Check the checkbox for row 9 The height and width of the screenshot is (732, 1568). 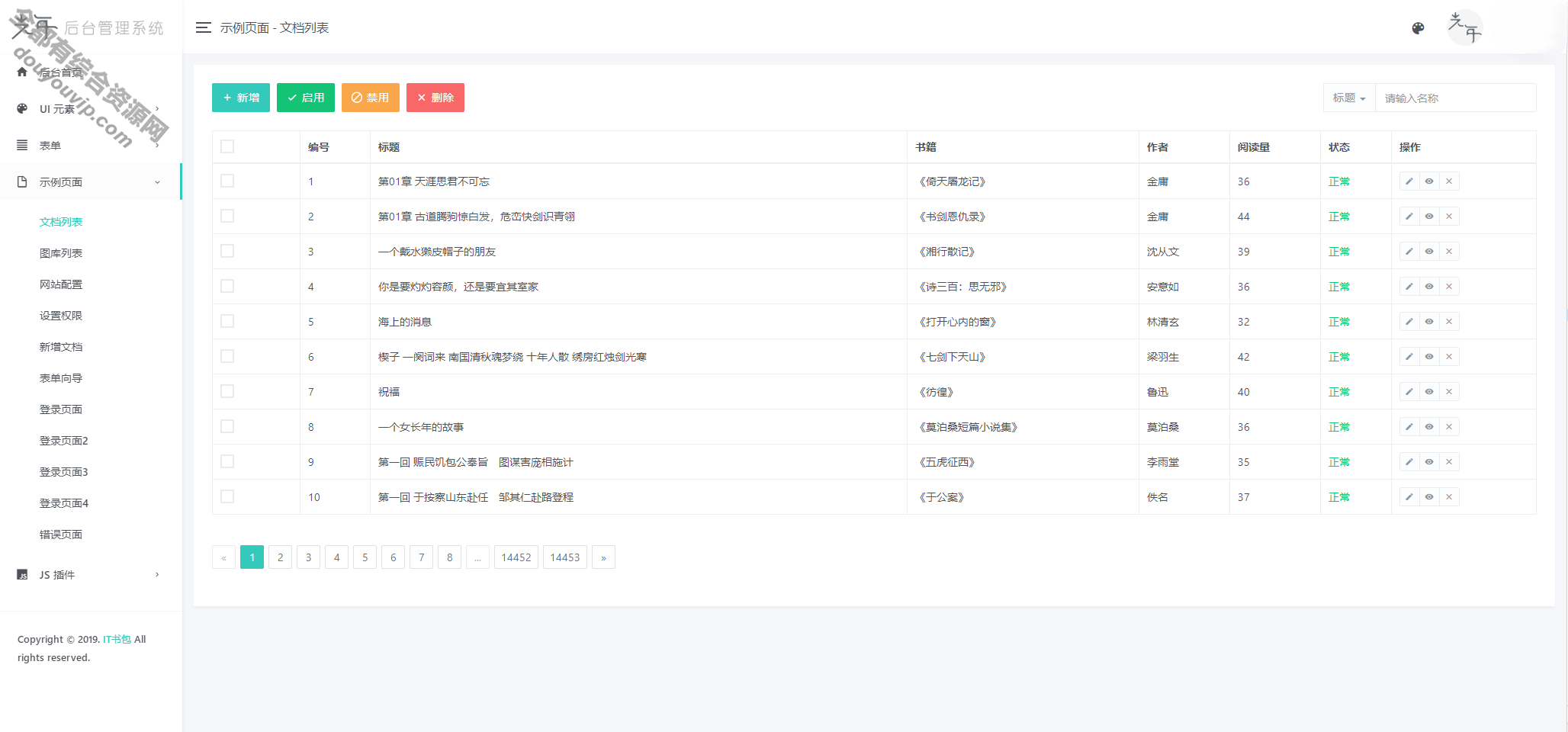coord(227,461)
